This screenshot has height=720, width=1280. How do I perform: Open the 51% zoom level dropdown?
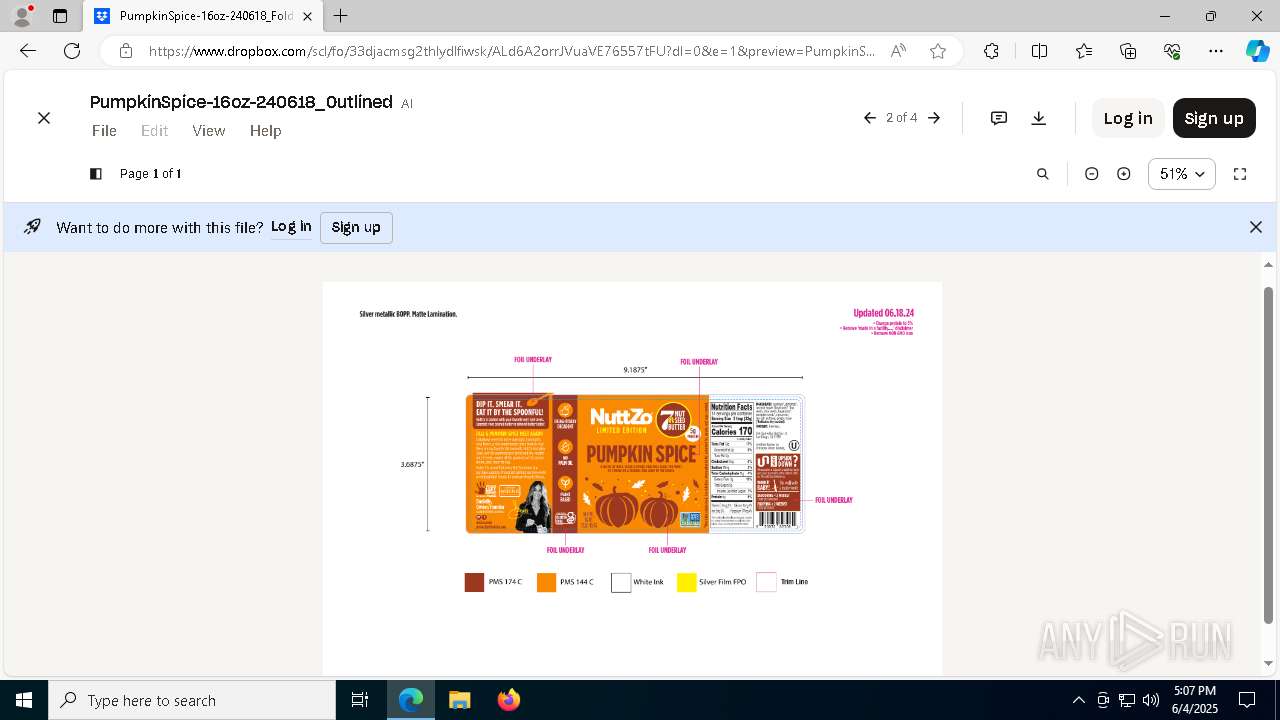(x=1182, y=174)
